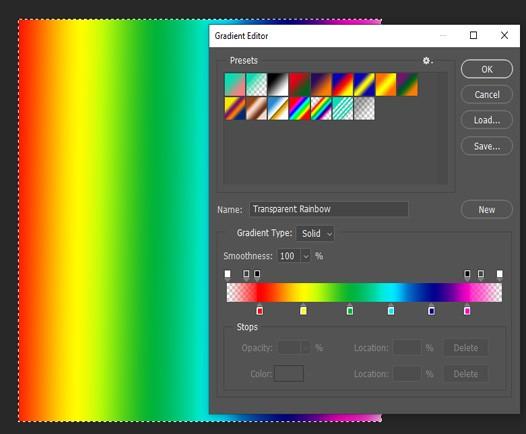
Task: Select the magenta color stop
Action: point(467,310)
